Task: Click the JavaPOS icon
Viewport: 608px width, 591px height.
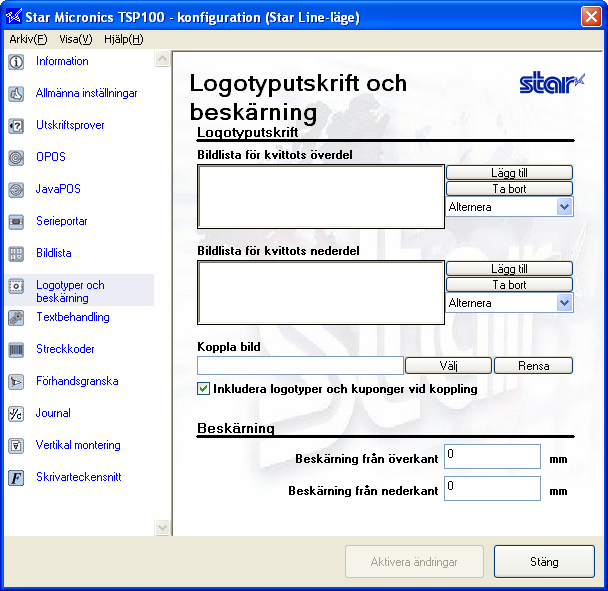Action: click(16, 190)
